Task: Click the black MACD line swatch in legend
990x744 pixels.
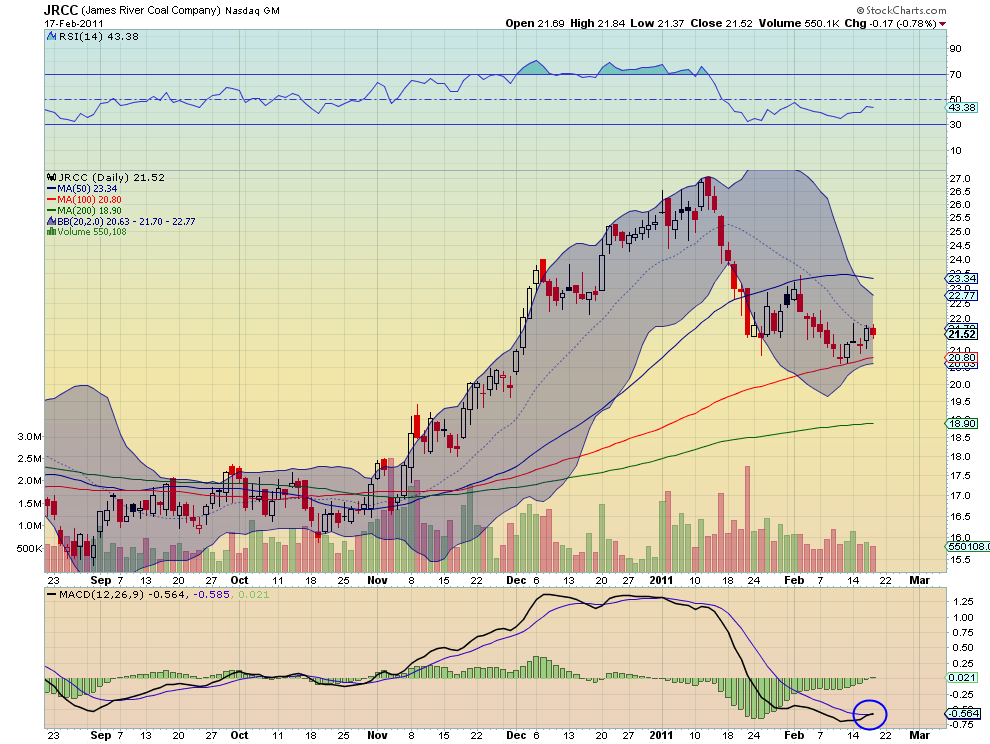Action: point(52,594)
